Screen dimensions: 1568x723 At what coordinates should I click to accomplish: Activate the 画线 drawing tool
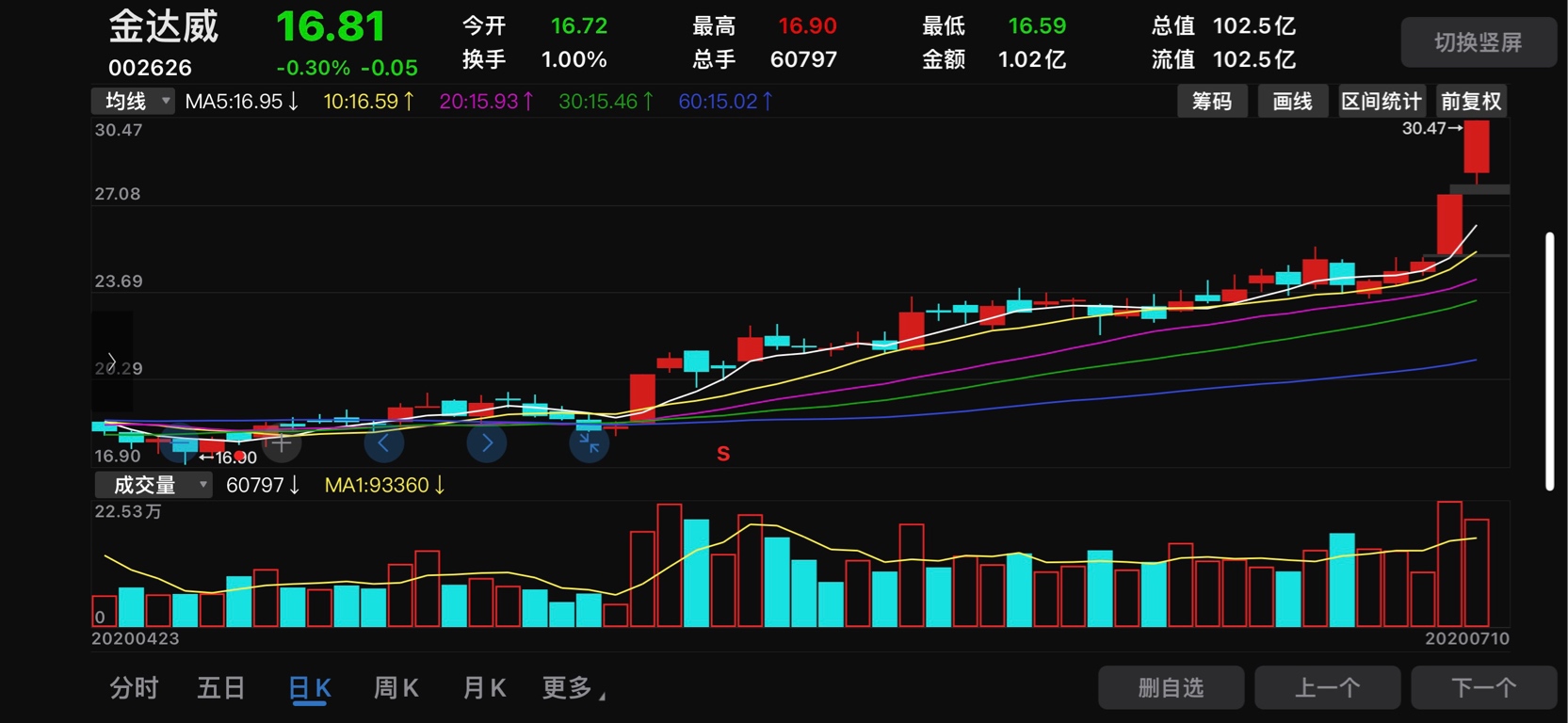click(1292, 102)
